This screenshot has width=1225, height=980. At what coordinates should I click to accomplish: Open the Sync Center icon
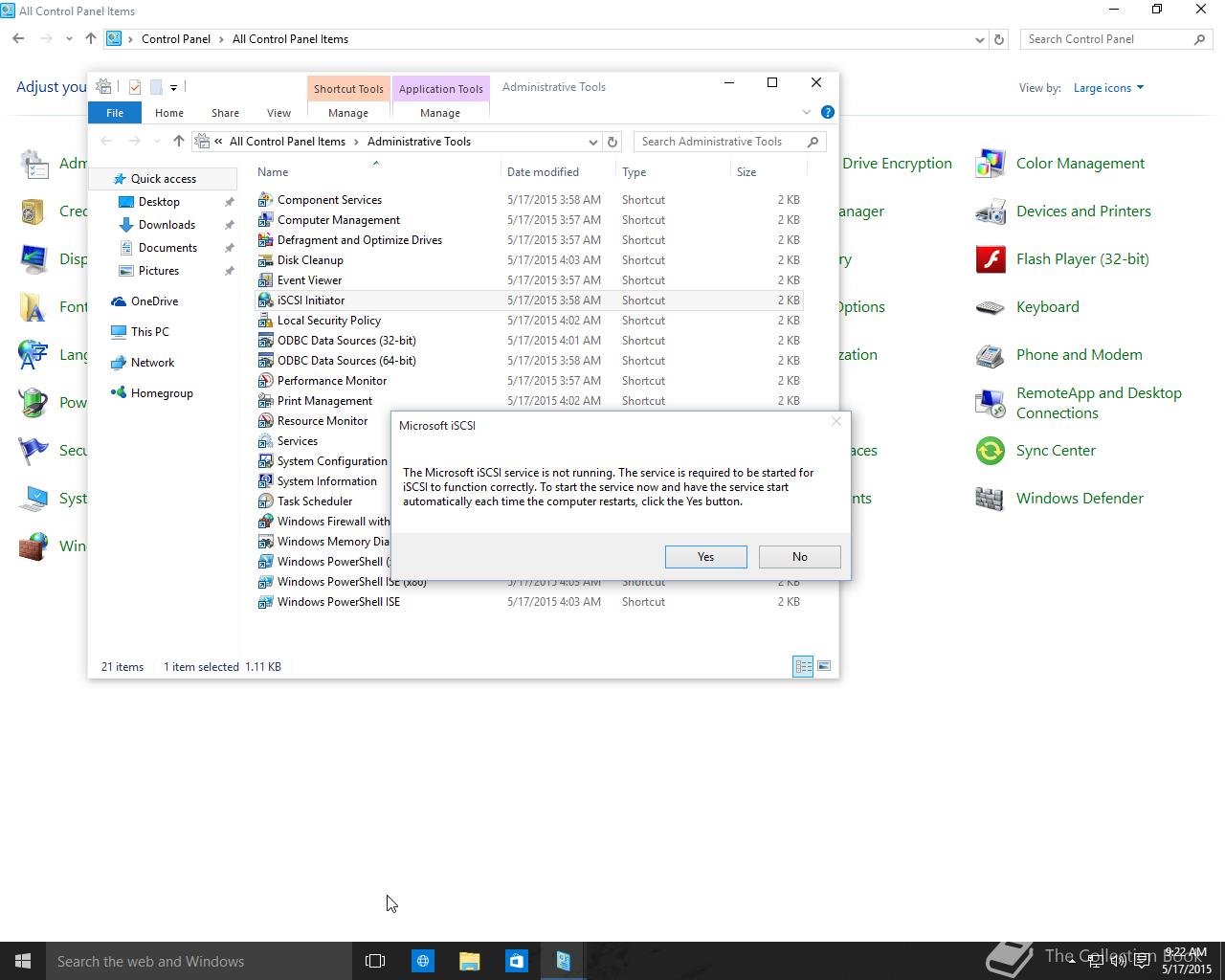pyautogui.click(x=991, y=451)
